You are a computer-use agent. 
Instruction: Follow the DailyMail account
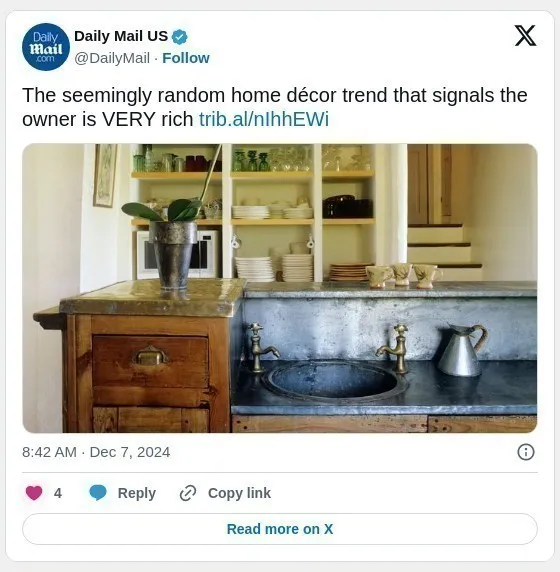[186, 58]
